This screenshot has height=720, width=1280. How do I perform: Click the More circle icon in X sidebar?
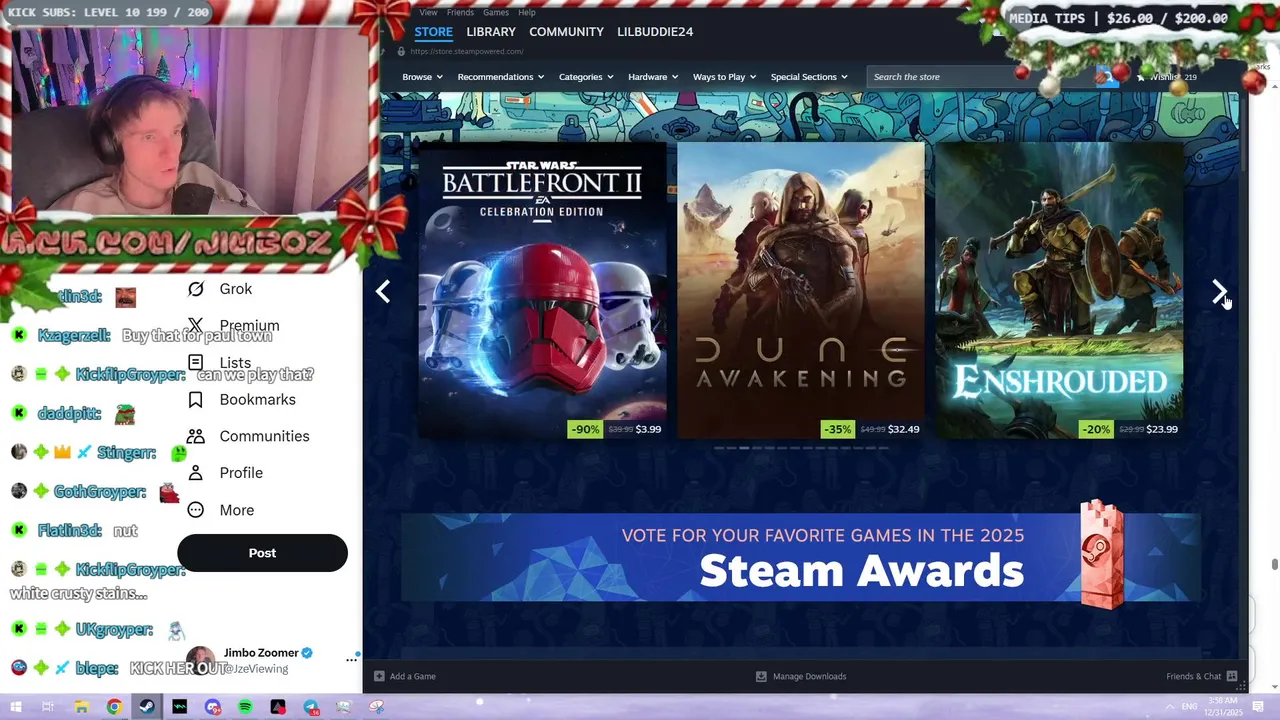(196, 510)
